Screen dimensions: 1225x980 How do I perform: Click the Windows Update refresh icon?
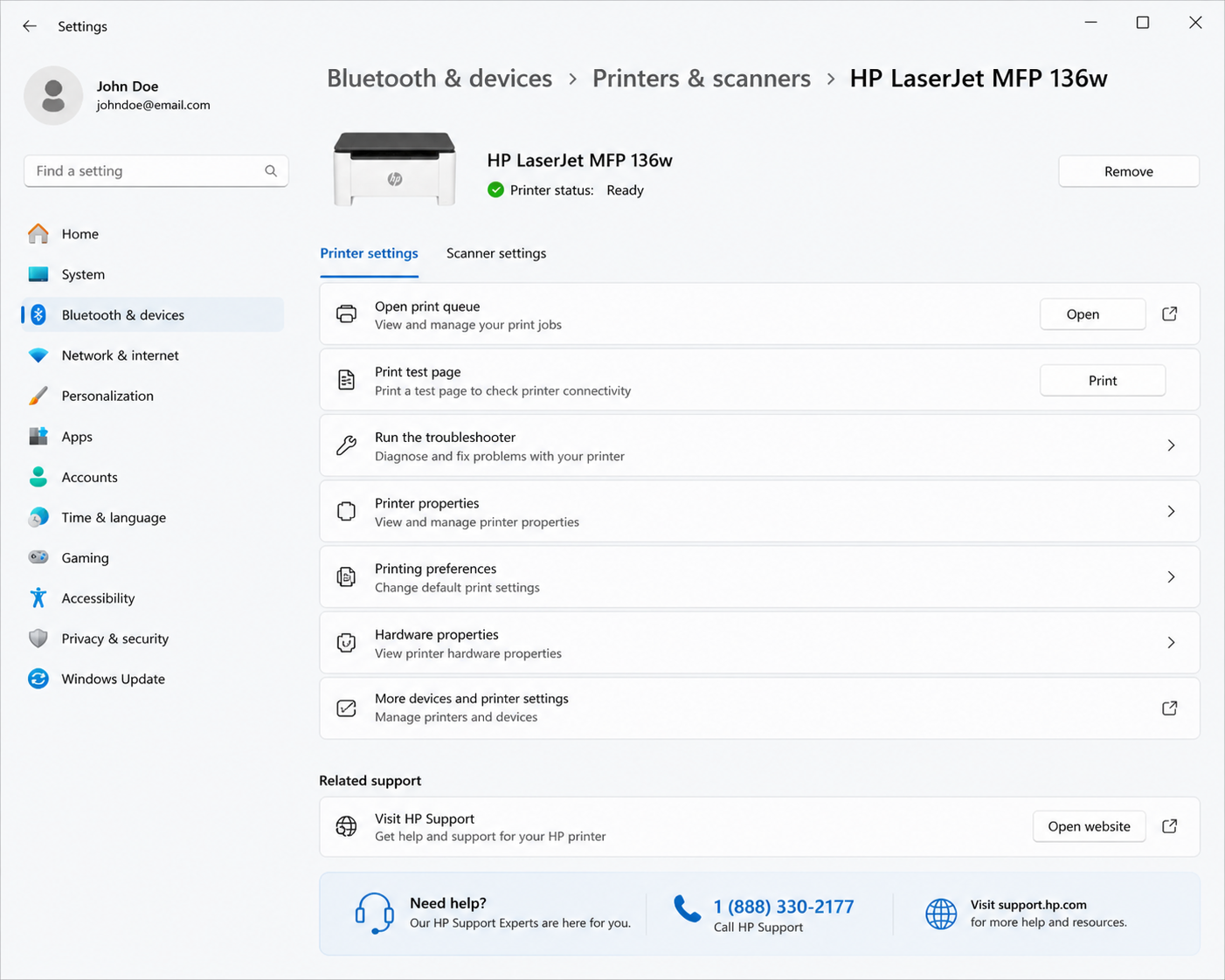(38, 679)
